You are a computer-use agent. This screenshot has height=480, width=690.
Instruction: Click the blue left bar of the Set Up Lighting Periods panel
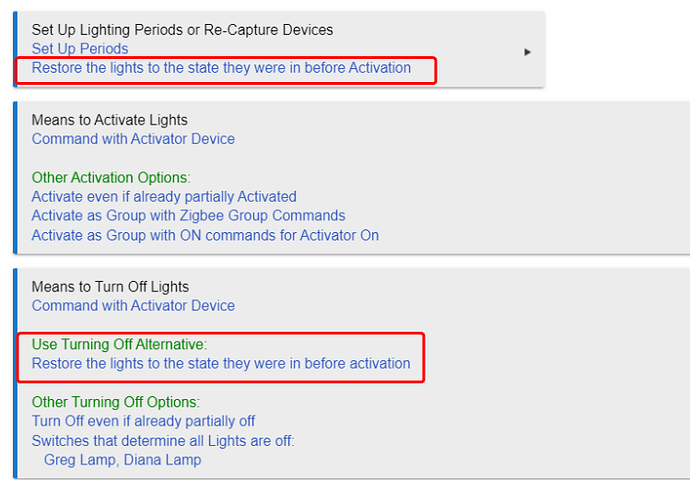pos(15,49)
